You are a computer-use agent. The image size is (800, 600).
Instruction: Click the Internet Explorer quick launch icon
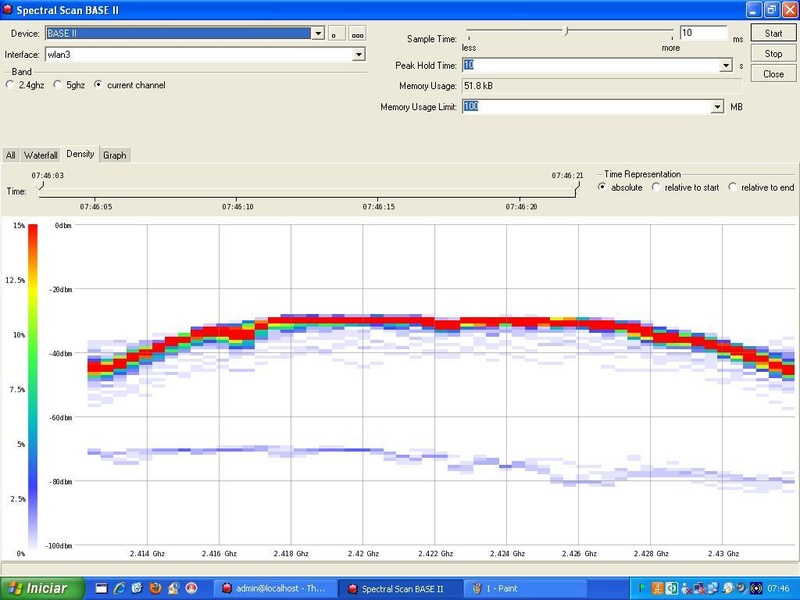tap(119, 588)
